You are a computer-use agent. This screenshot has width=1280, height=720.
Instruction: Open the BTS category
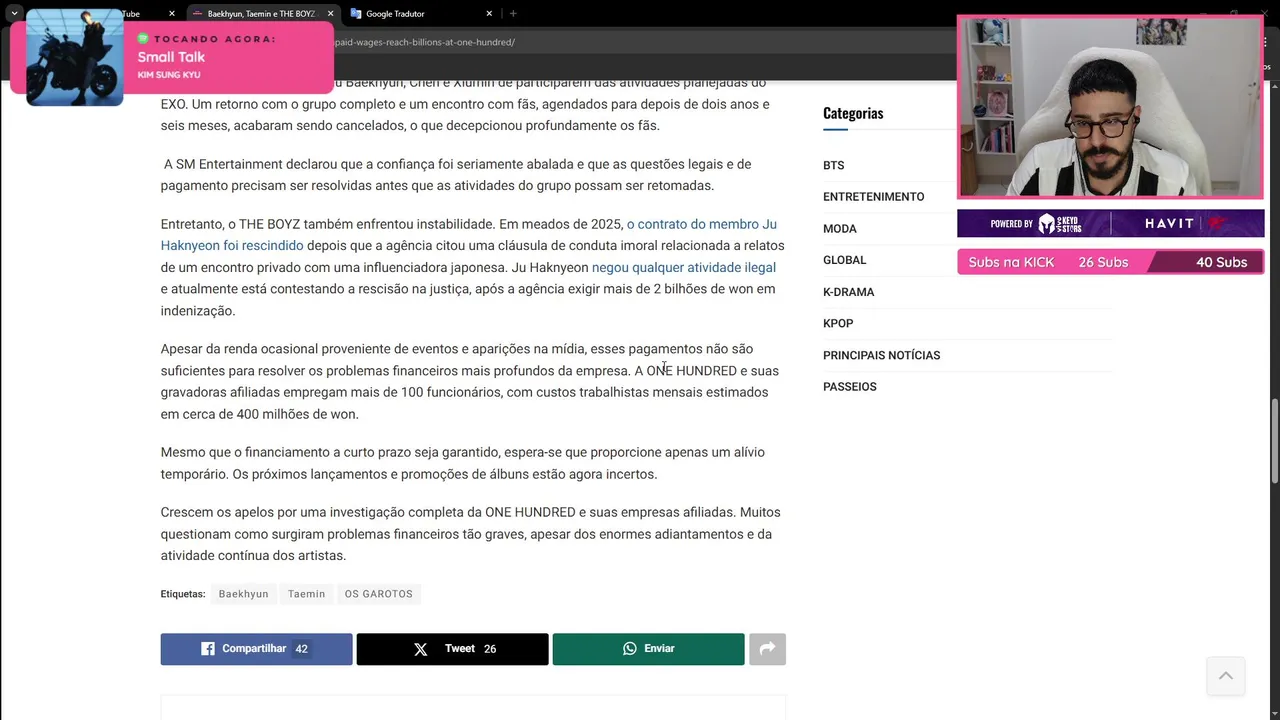tap(834, 165)
